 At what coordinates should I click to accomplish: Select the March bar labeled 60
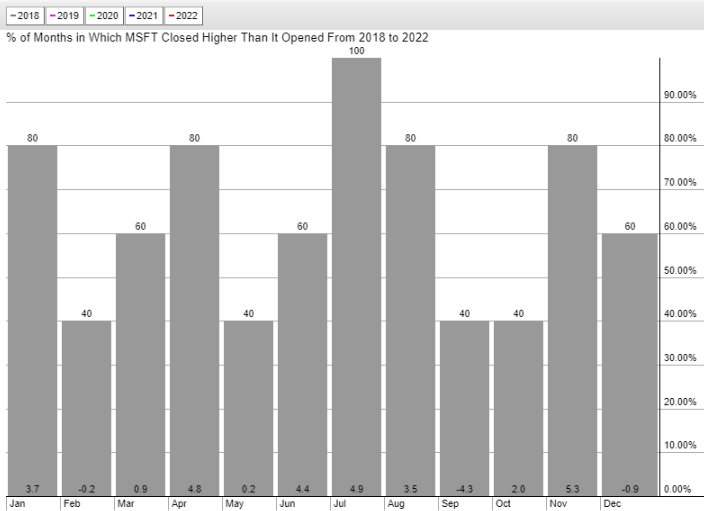(141, 365)
